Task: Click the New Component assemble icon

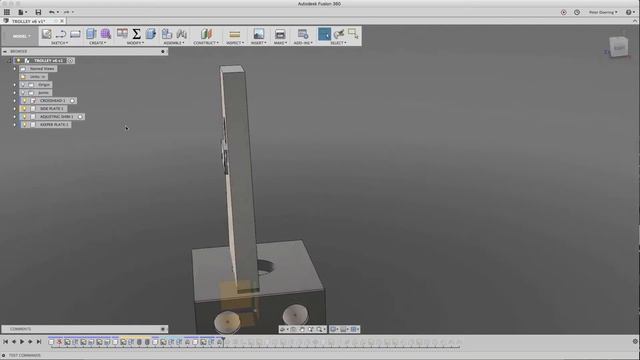Action: point(167,34)
